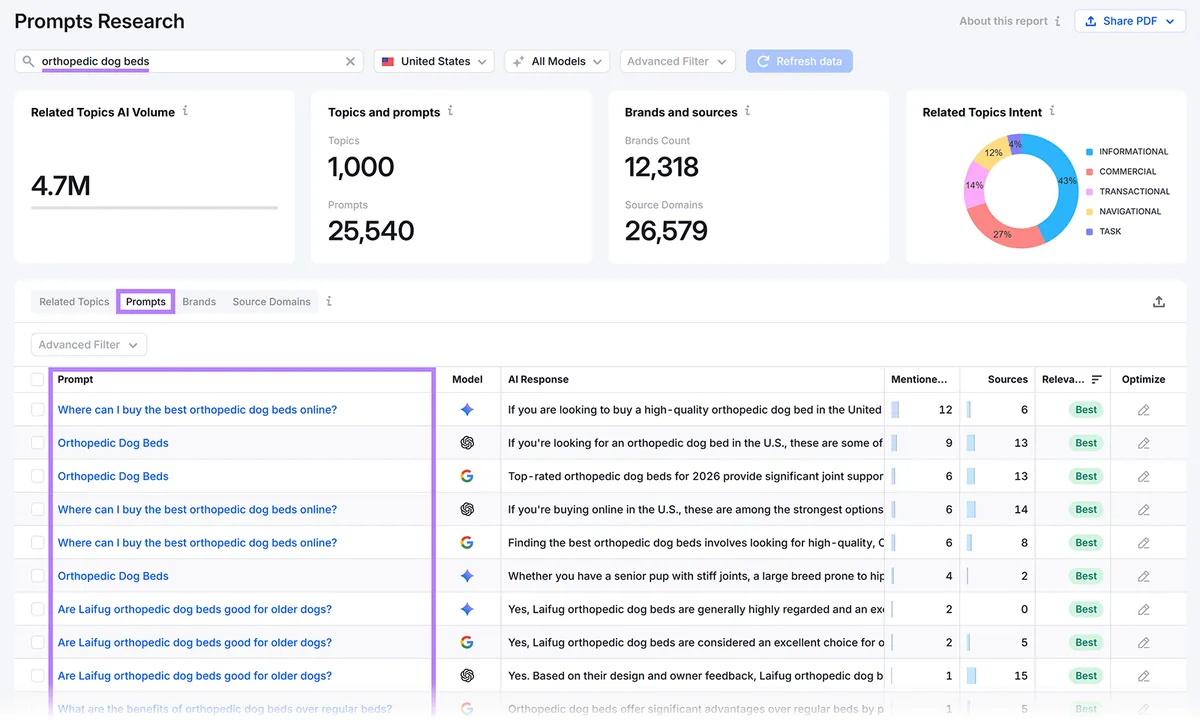The height and width of the screenshot is (725, 1200).
Task: Click Gemini model icon in 'Whether you have' row
Action: click(467, 576)
